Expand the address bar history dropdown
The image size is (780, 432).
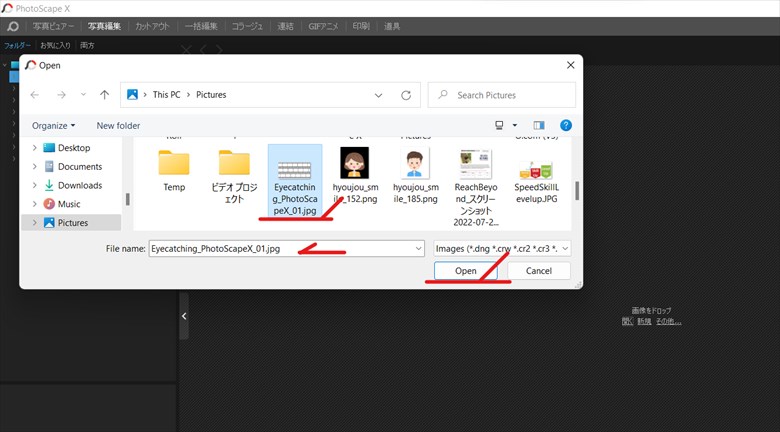click(378, 95)
